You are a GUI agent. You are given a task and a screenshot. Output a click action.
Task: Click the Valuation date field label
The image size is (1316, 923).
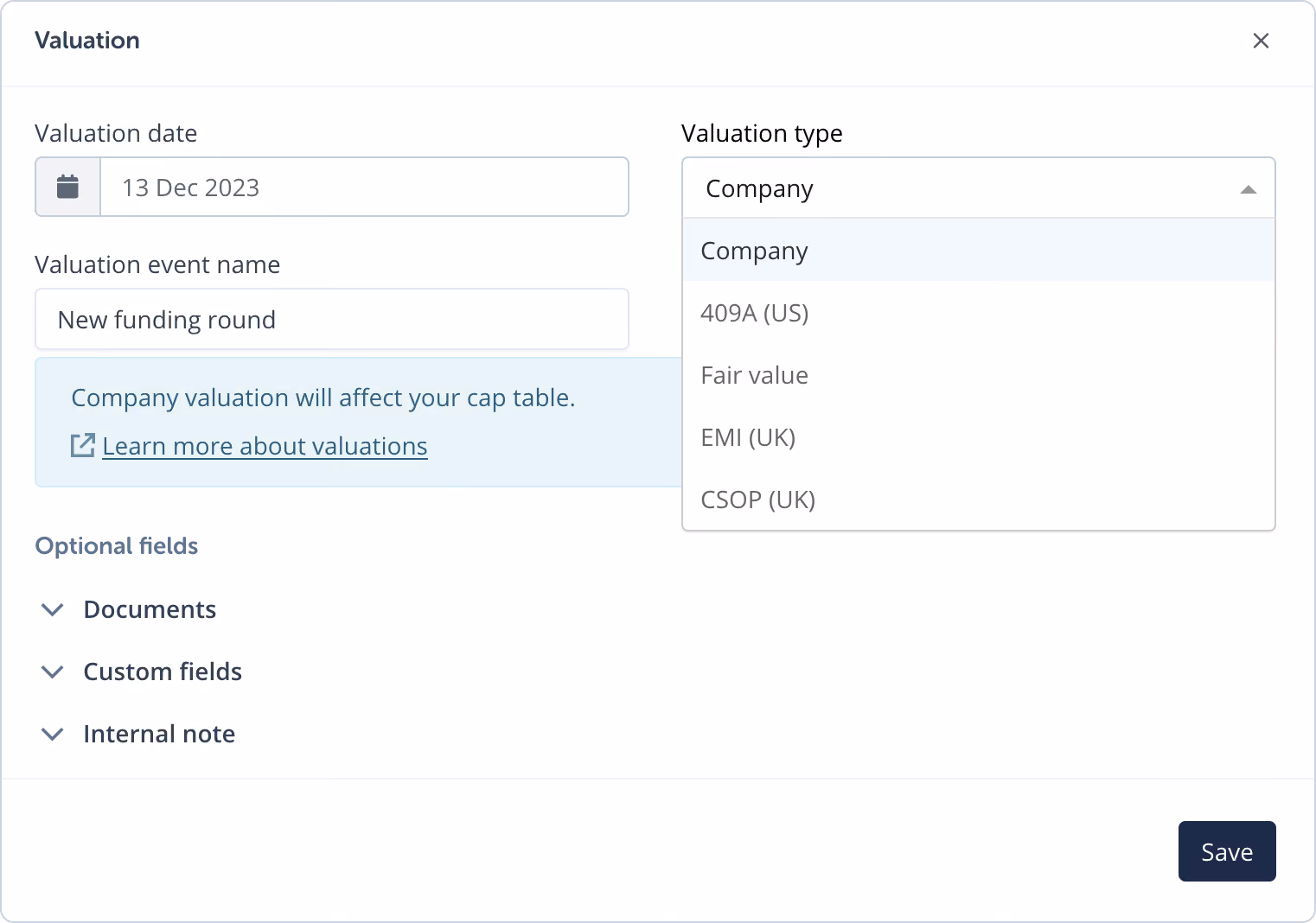[x=116, y=133]
